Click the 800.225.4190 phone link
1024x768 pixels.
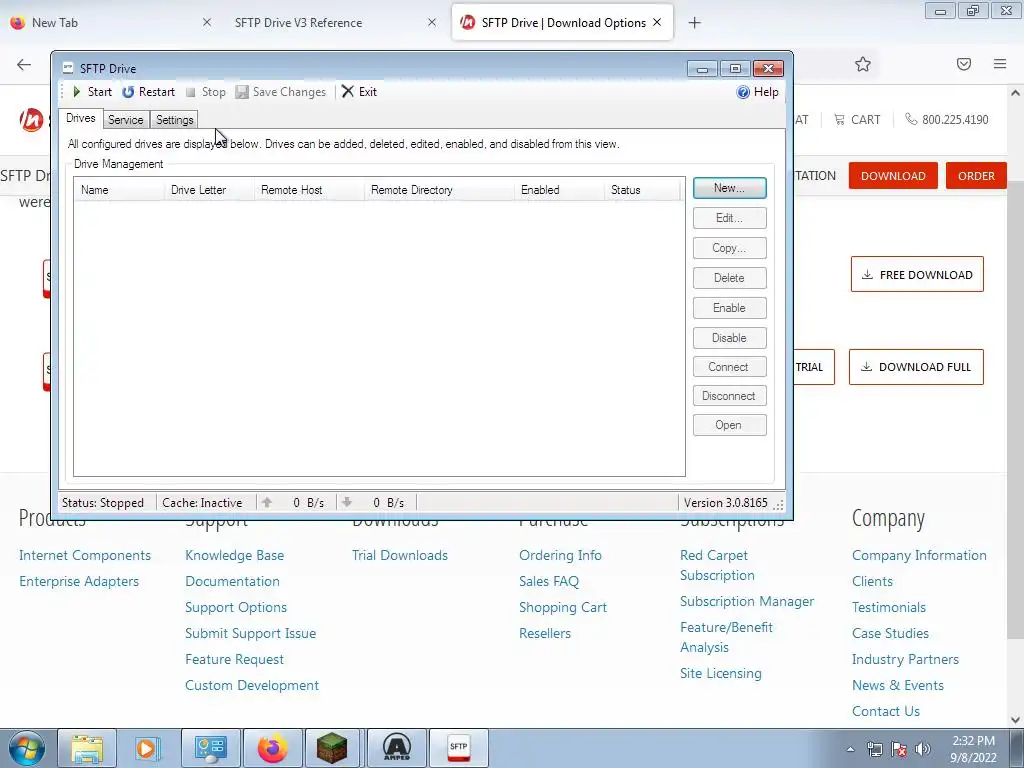click(947, 120)
